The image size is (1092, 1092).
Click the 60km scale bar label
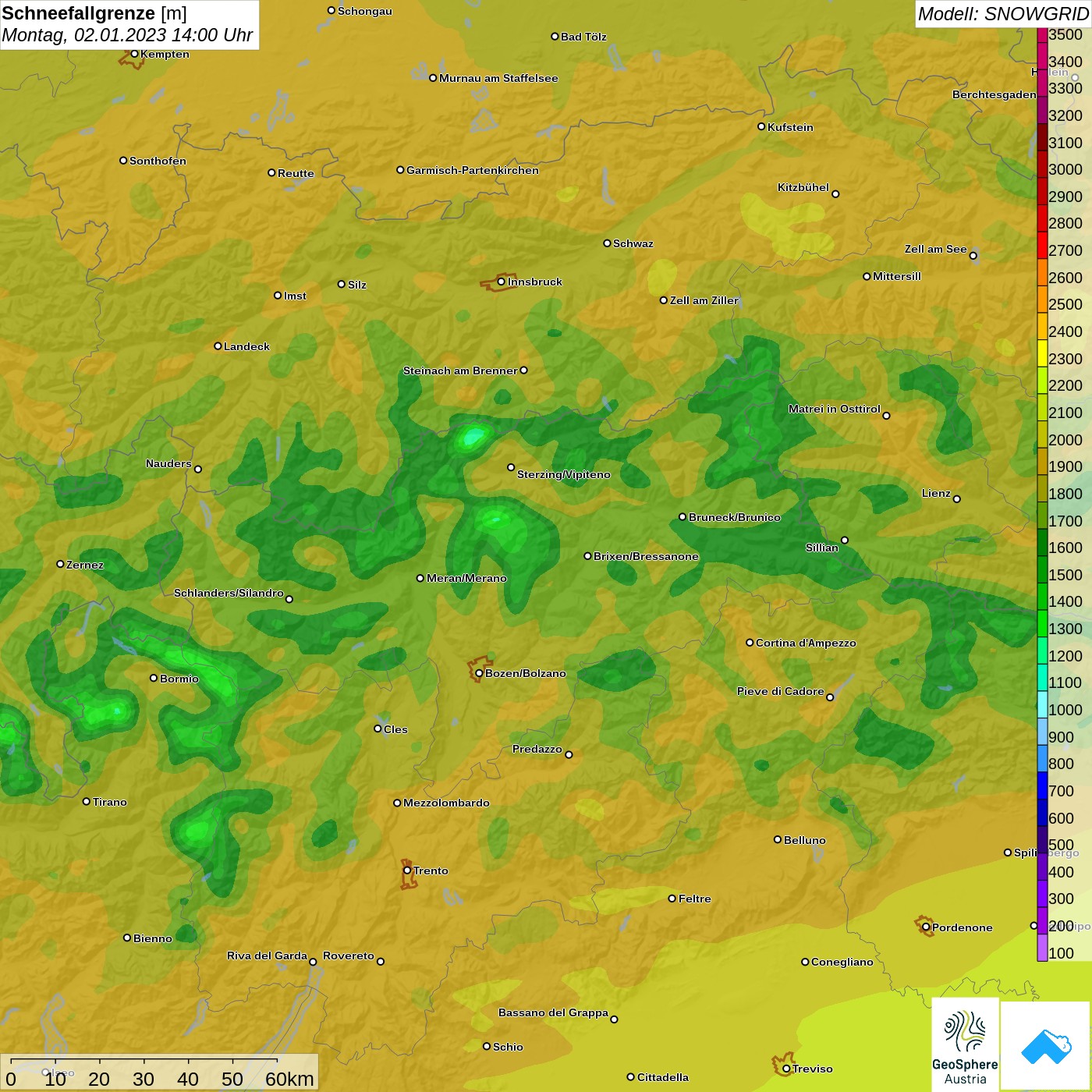tap(289, 1079)
